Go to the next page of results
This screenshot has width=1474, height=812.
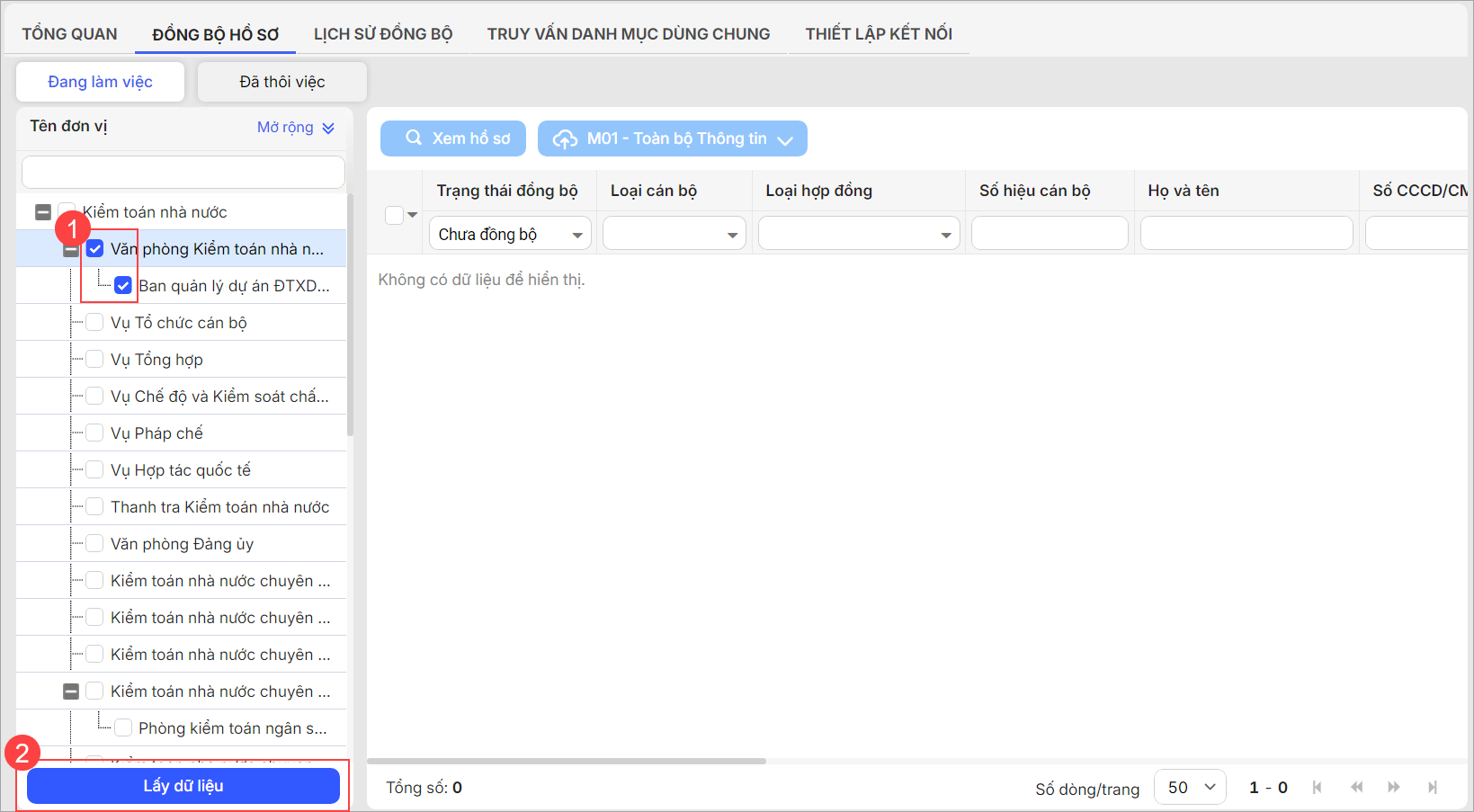pos(1394,788)
